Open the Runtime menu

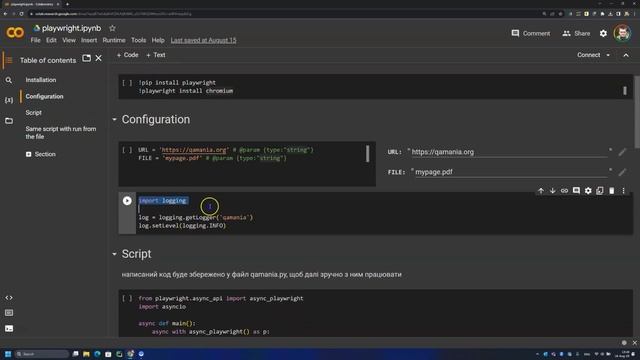pyautogui.click(x=114, y=40)
